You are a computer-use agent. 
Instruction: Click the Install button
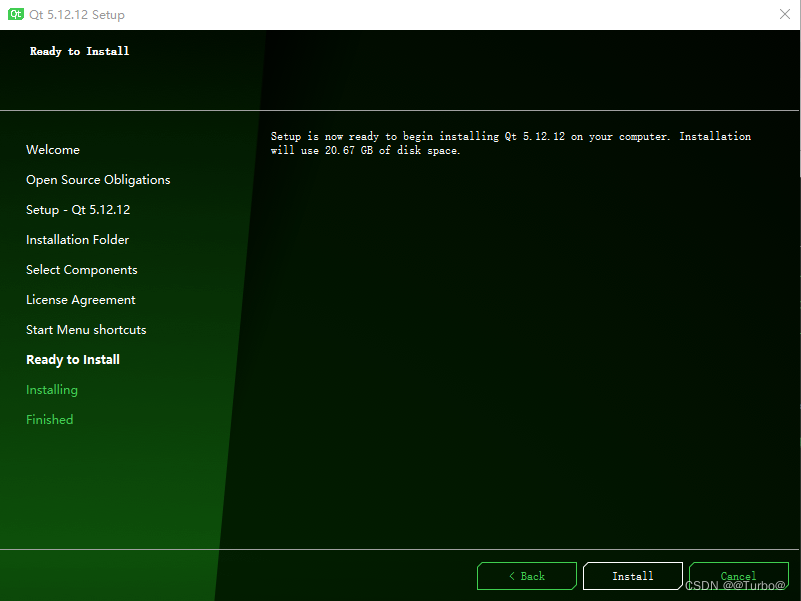(x=632, y=576)
